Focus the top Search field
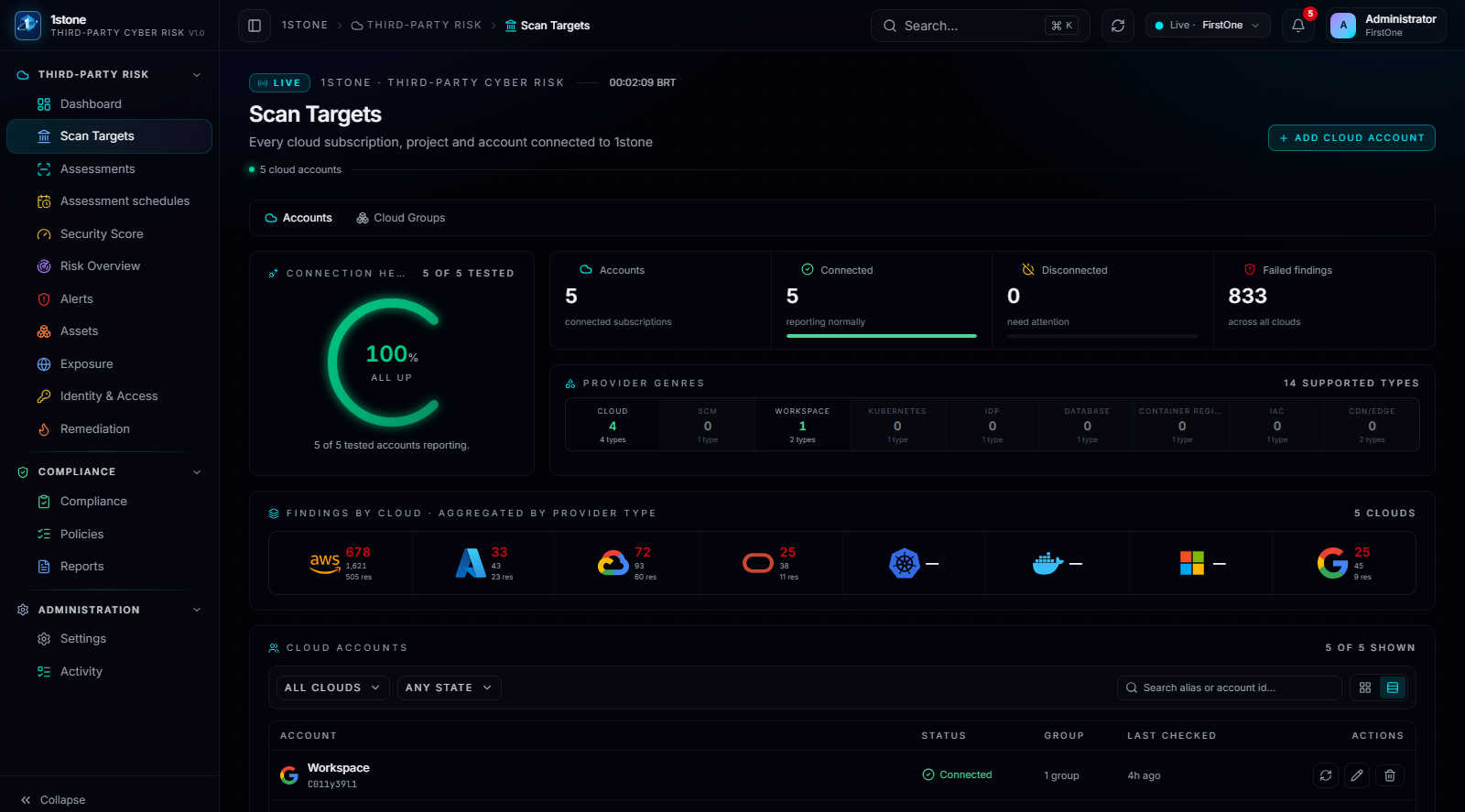Screen dimensions: 1465x812 [x=980, y=26]
